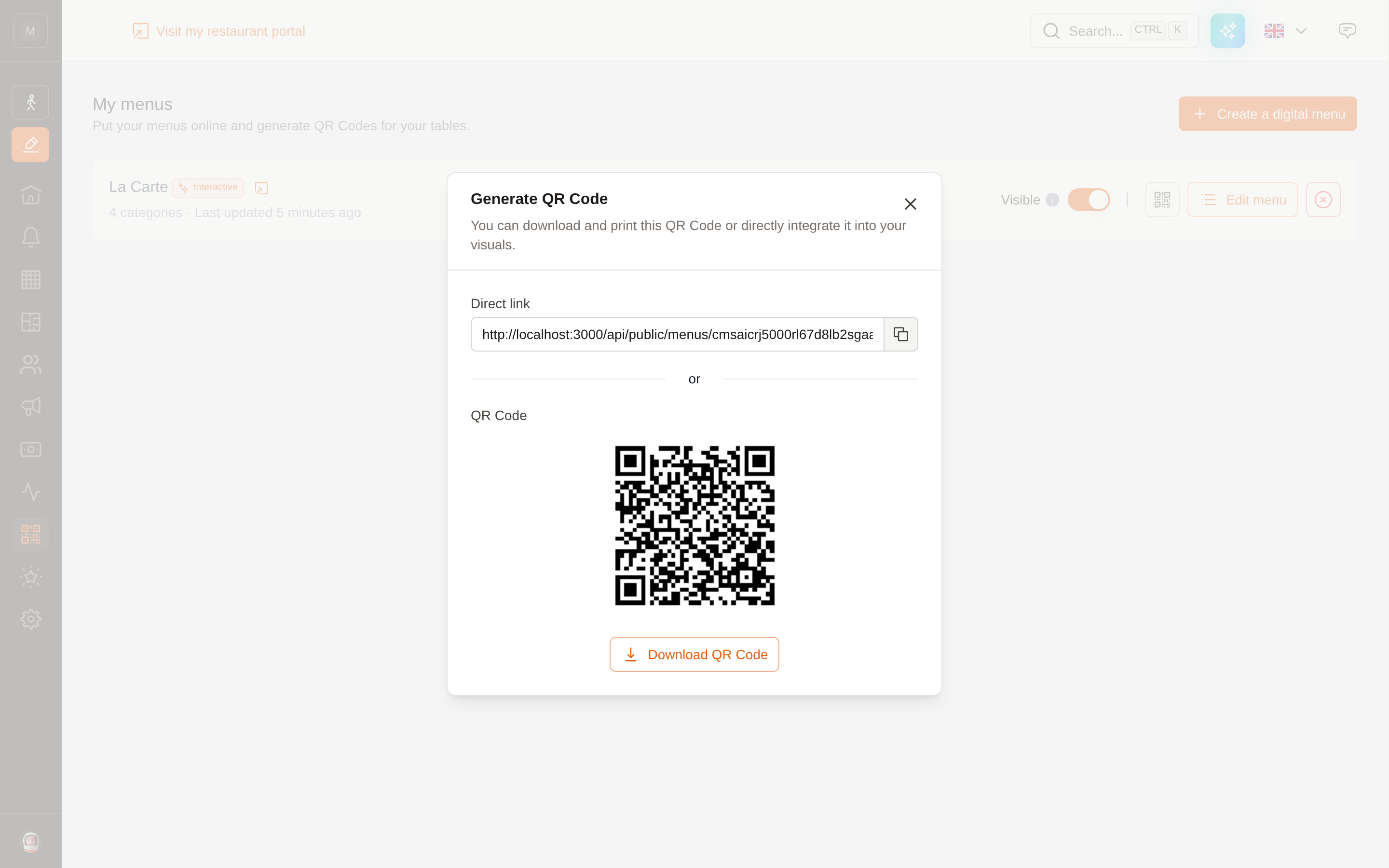
Task: Click the Edit menu button
Action: pyautogui.click(x=1243, y=200)
